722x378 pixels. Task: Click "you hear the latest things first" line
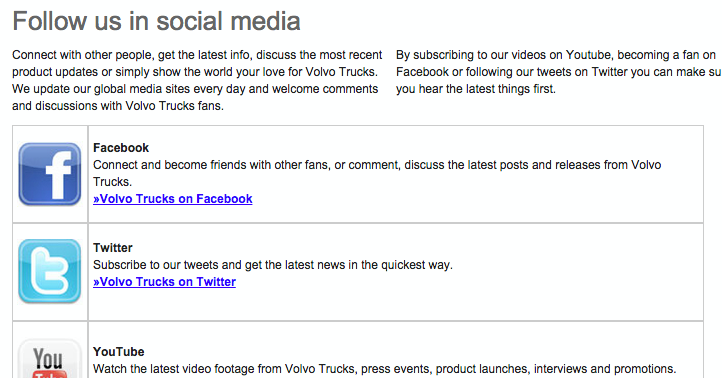(476, 89)
